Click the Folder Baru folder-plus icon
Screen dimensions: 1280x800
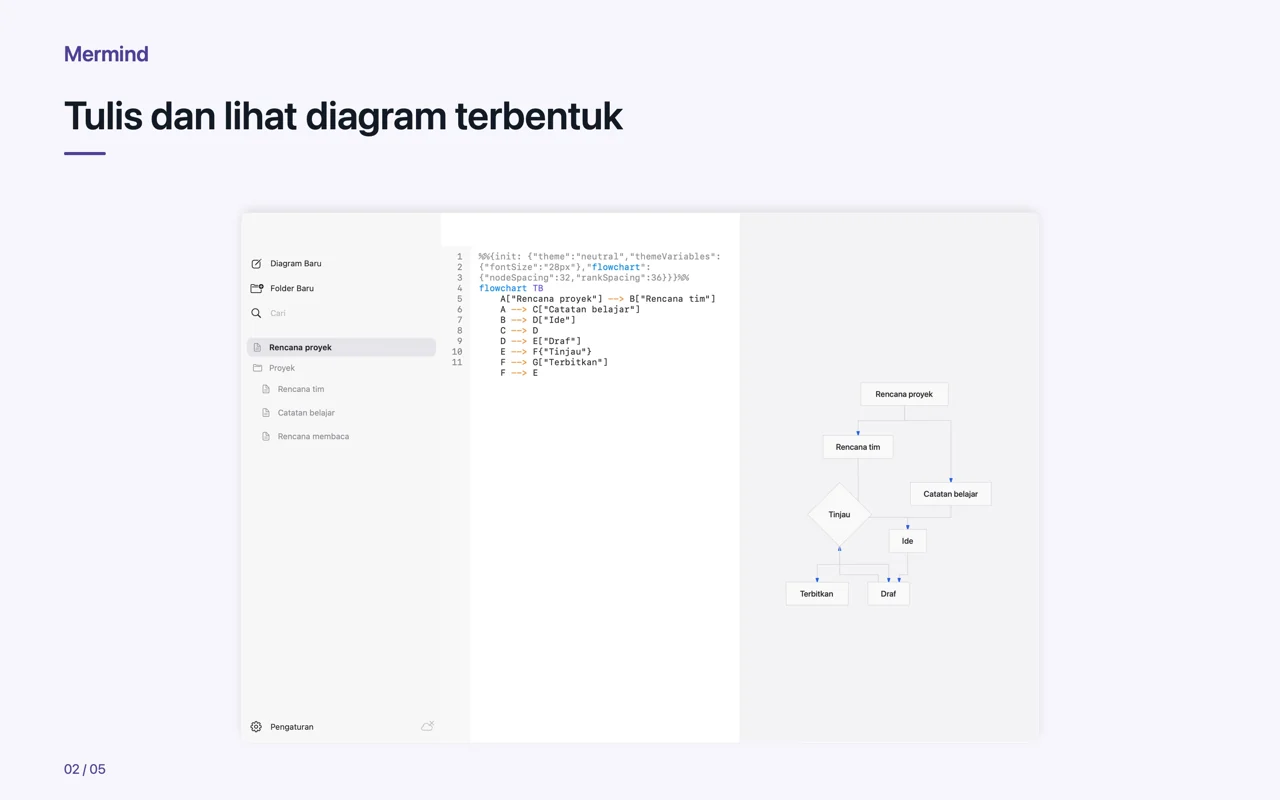[x=257, y=288]
